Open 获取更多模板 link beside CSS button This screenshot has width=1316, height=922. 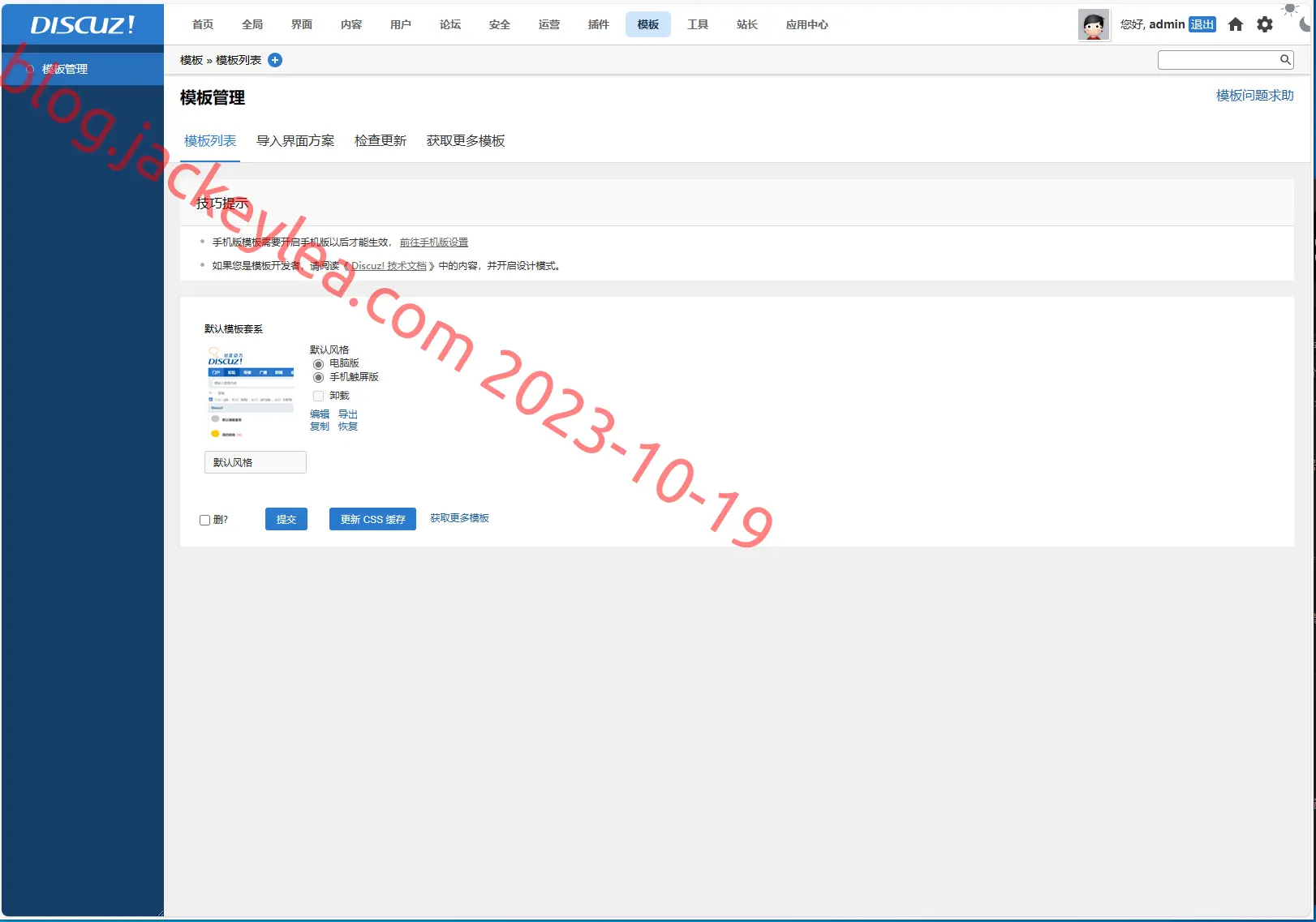(459, 518)
